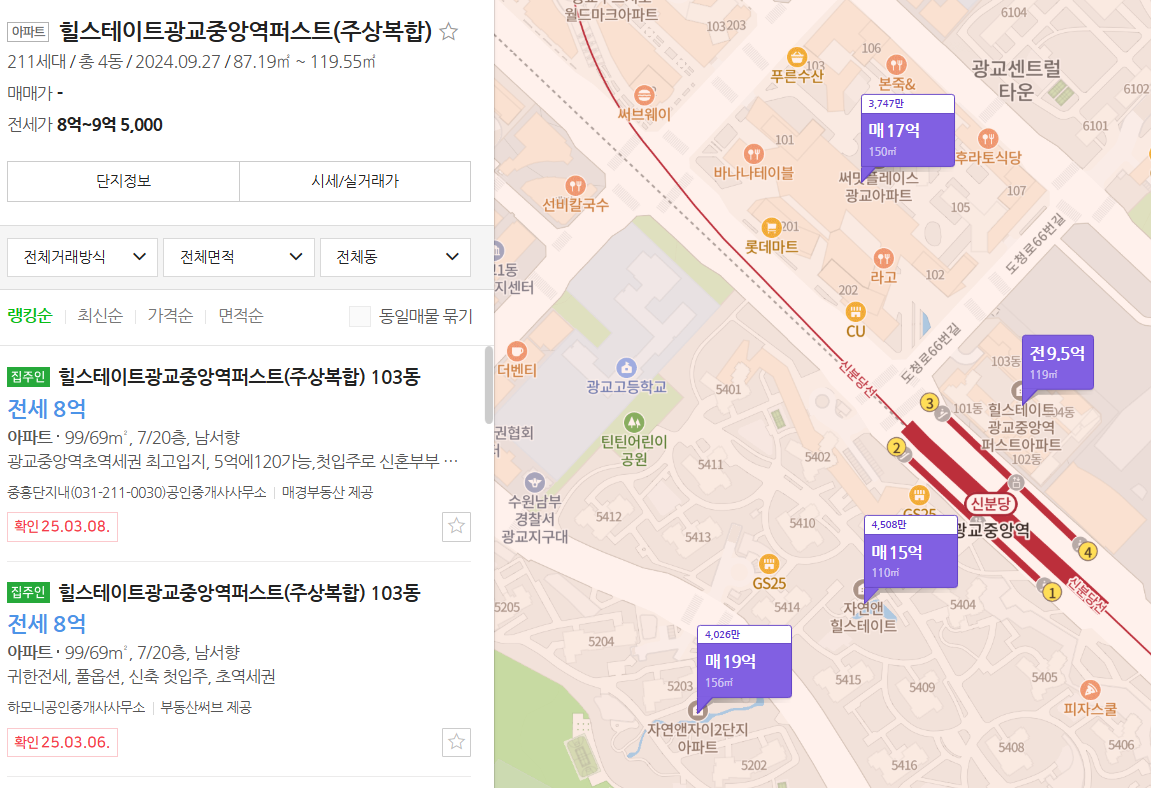
Task: Click 전세 8억 price of 부동산써브 listing
Action: pos(46,624)
